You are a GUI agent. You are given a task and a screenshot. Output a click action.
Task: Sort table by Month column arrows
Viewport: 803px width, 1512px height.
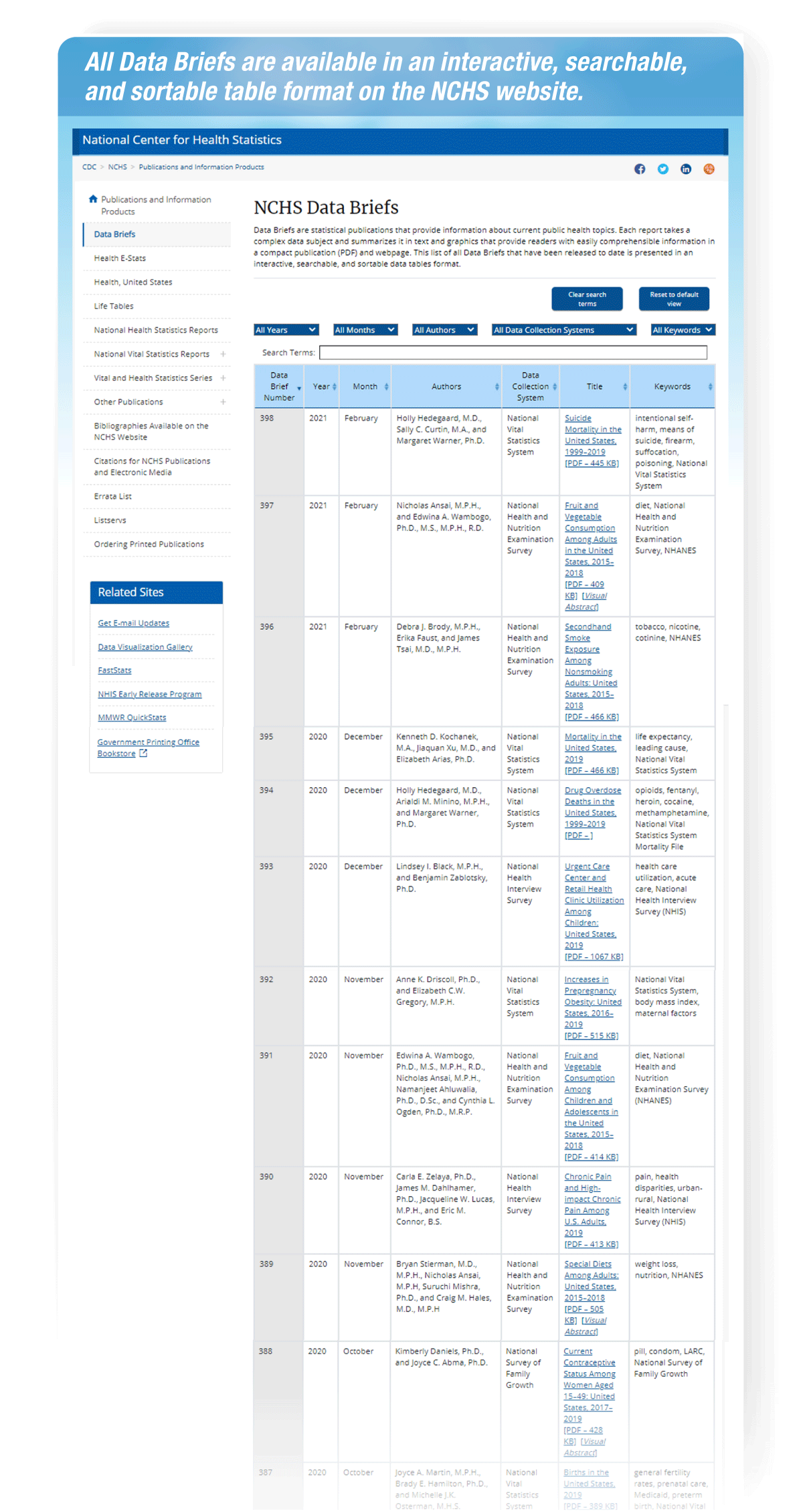click(386, 386)
